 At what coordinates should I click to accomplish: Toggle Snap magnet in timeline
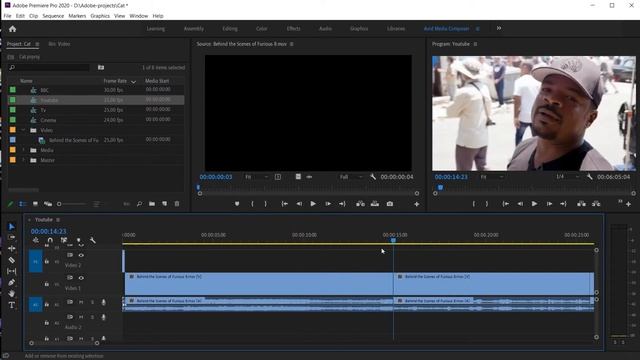tap(50, 240)
